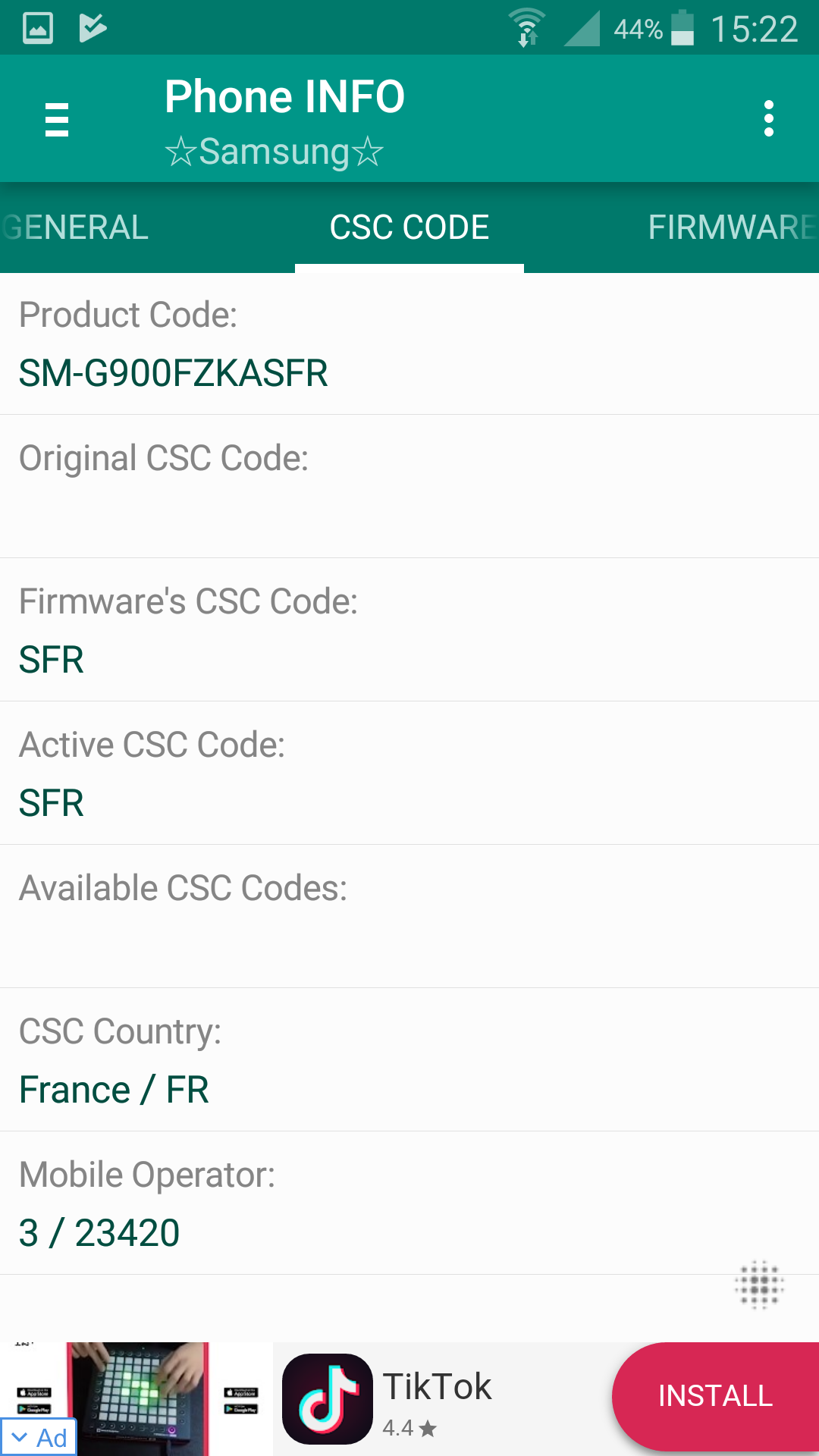Tap the Wi-Fi status icon
The width and height of the screenshot is (819, 1456).
[x=527, y=28]
